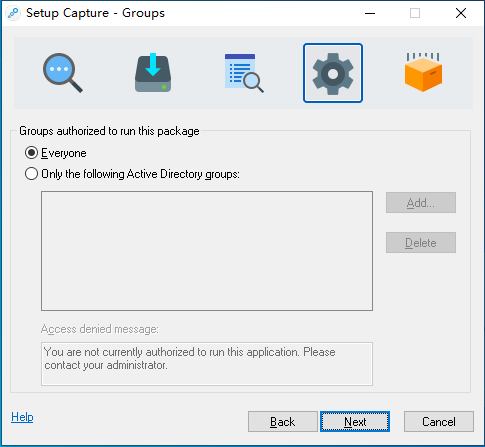Click the Setup Capture app icon in title bar
Image resolution: width=485 pixels, height=447 pixels.
pyautogui.click(x=13, y=13)
